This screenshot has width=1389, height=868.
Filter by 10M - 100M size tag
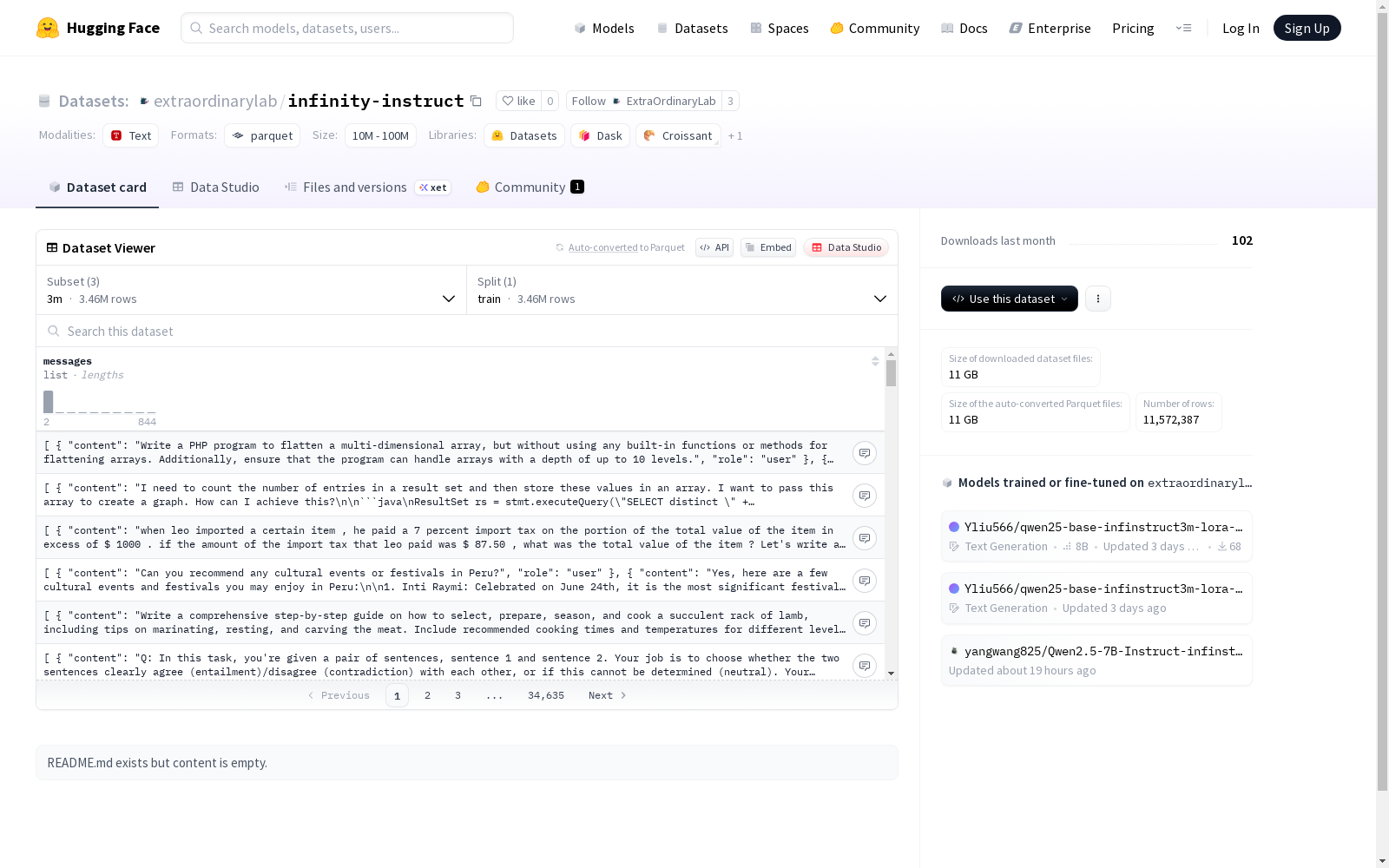click(380, 135)
